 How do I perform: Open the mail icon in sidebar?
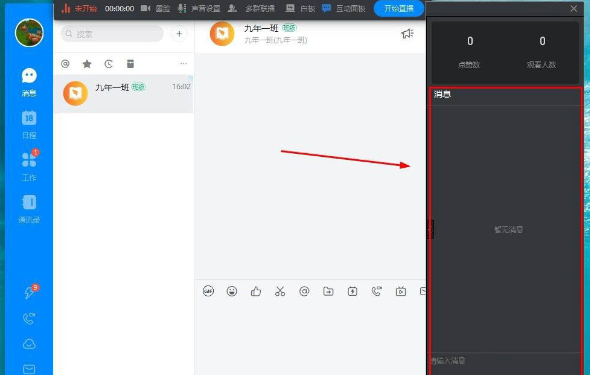(29, 369)
